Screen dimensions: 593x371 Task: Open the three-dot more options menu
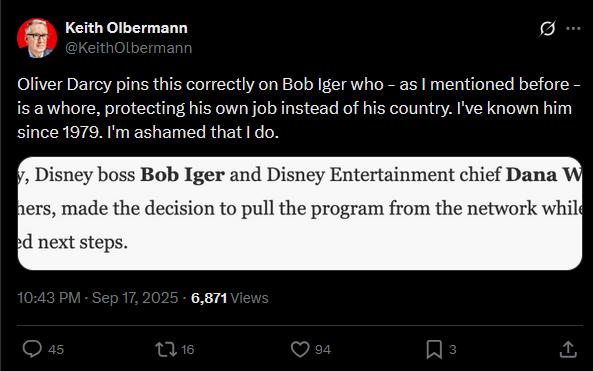(x=573, y=28)
